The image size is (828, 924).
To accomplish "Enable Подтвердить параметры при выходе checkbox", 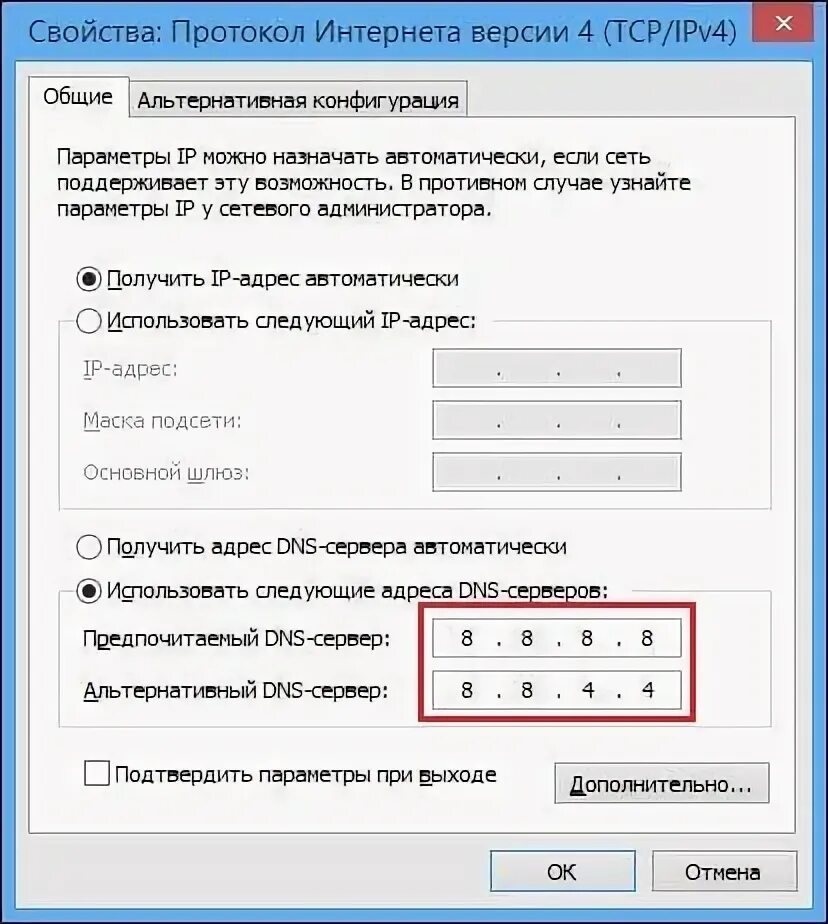I will (97, 774).
